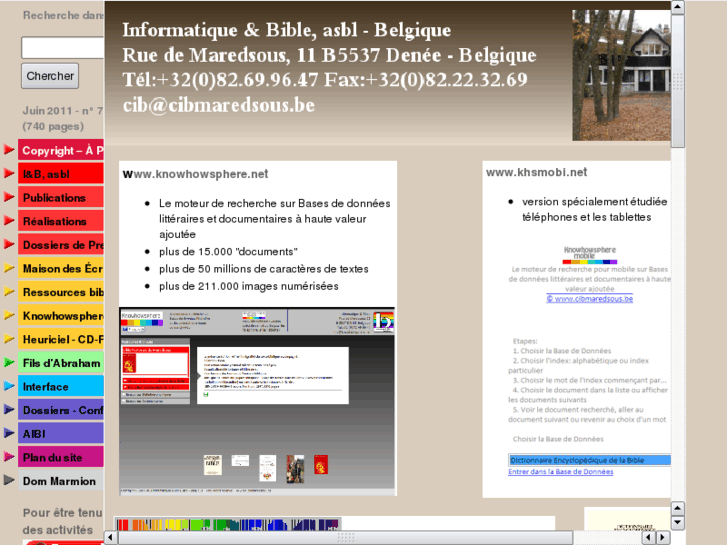Click 'Choisir la Base de Données' label
This screenshot has height=545, width=727.
(x=558, y=439)
